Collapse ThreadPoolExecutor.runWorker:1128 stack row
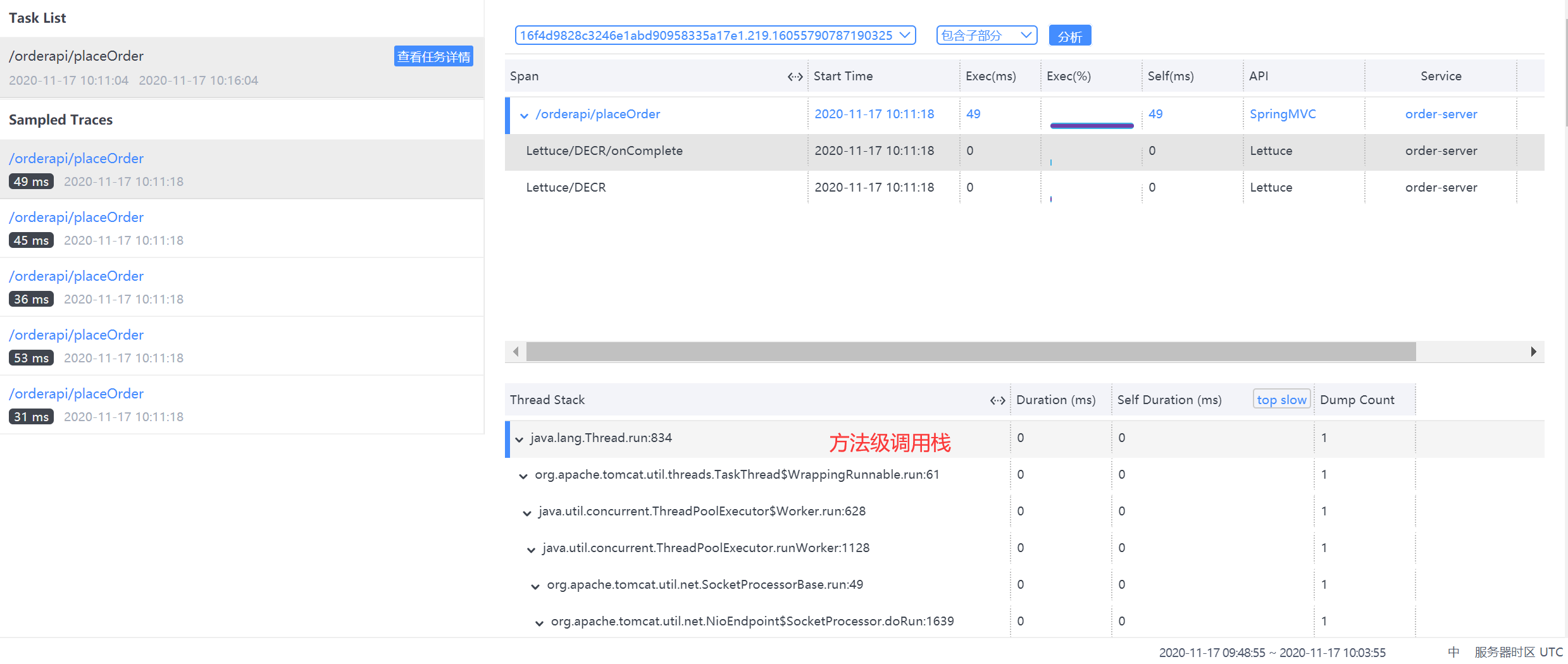The image size is (1568, 664). coord(531,549)
